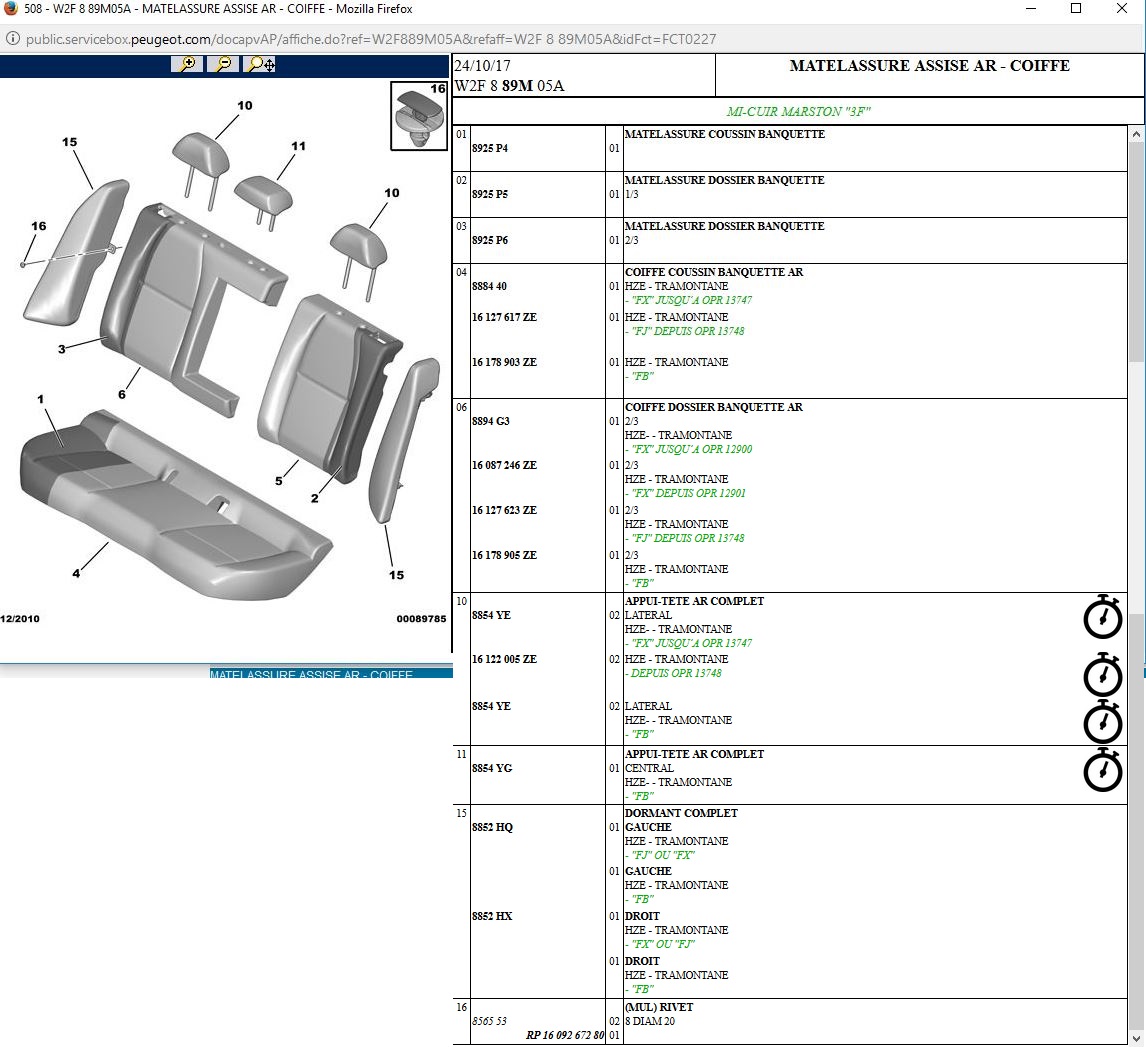
Task: Click callout 5 on the right backrest cover
Action: (x=278, y=481)
